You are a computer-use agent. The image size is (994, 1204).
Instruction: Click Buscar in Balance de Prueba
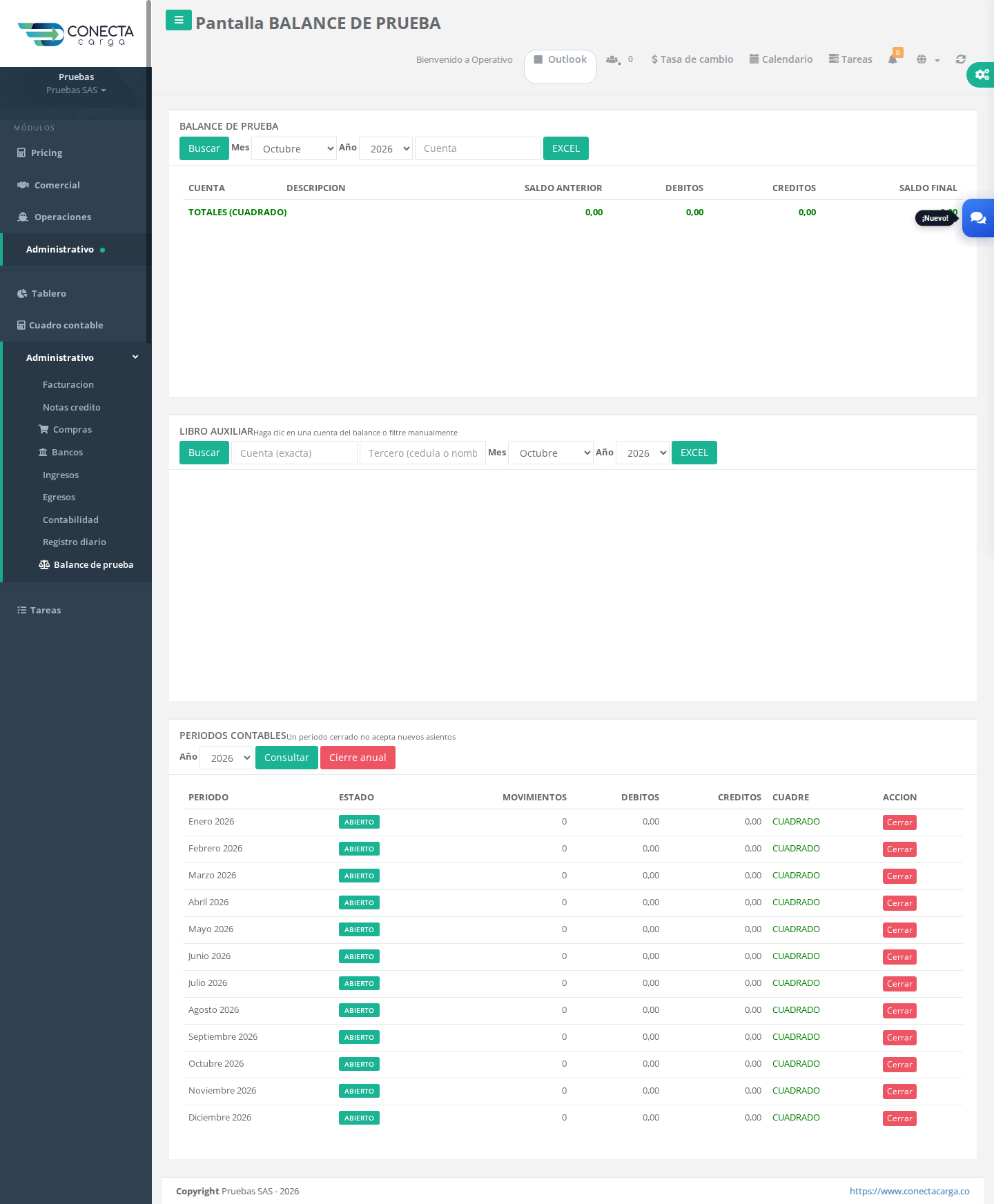click(x=204, y=148)
